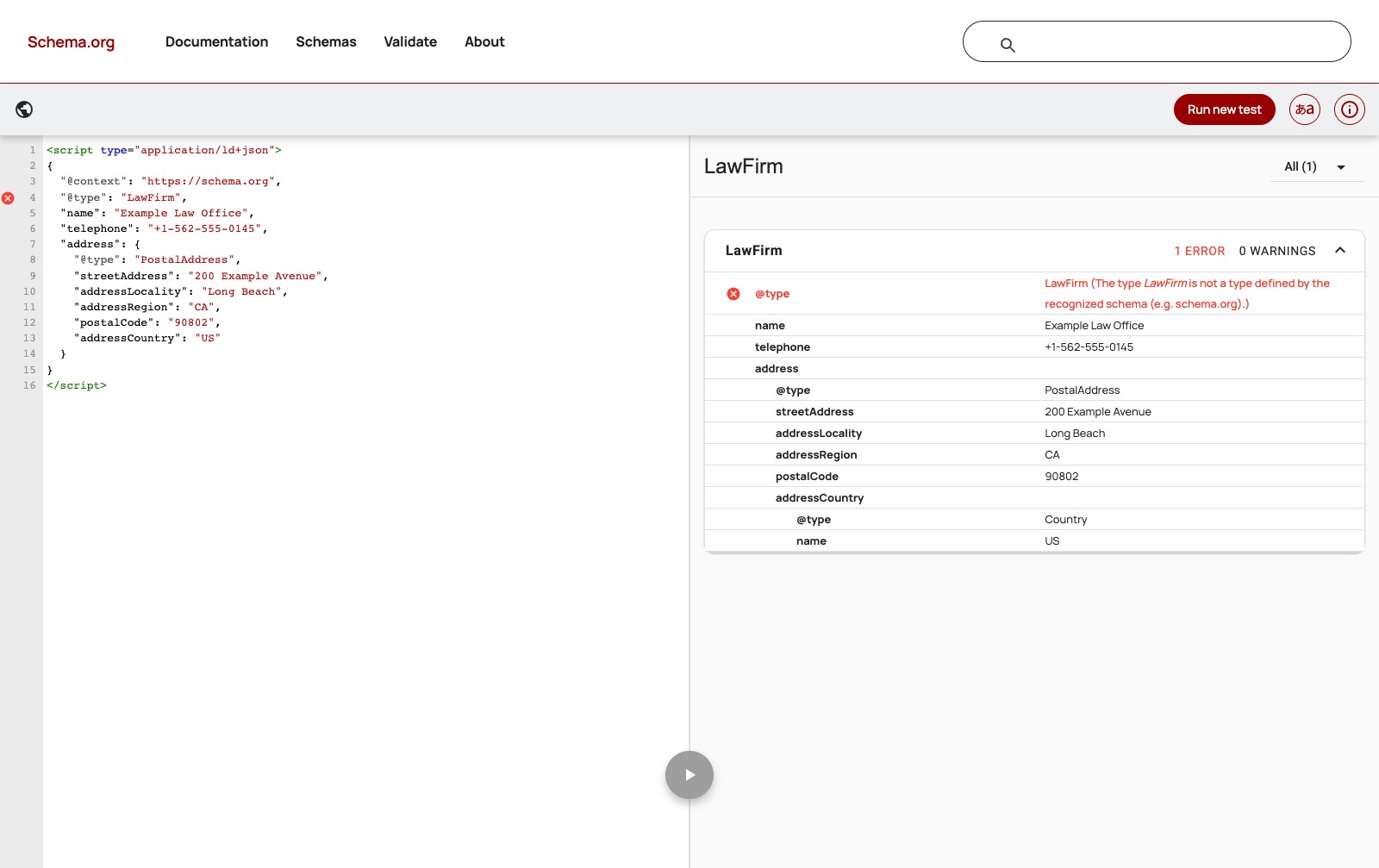Select the telephone property row label
This screenshot has width=1379, height=868.
[x=783, y=347]
